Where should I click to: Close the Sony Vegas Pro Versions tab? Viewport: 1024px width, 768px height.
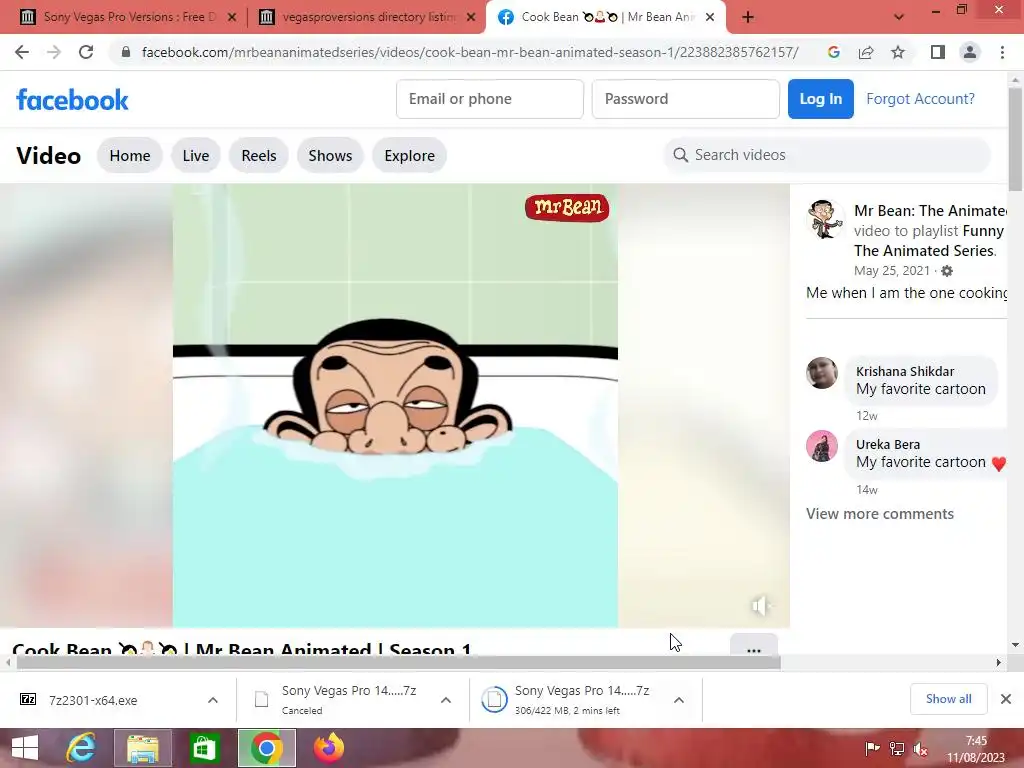[x=232, y=18]
